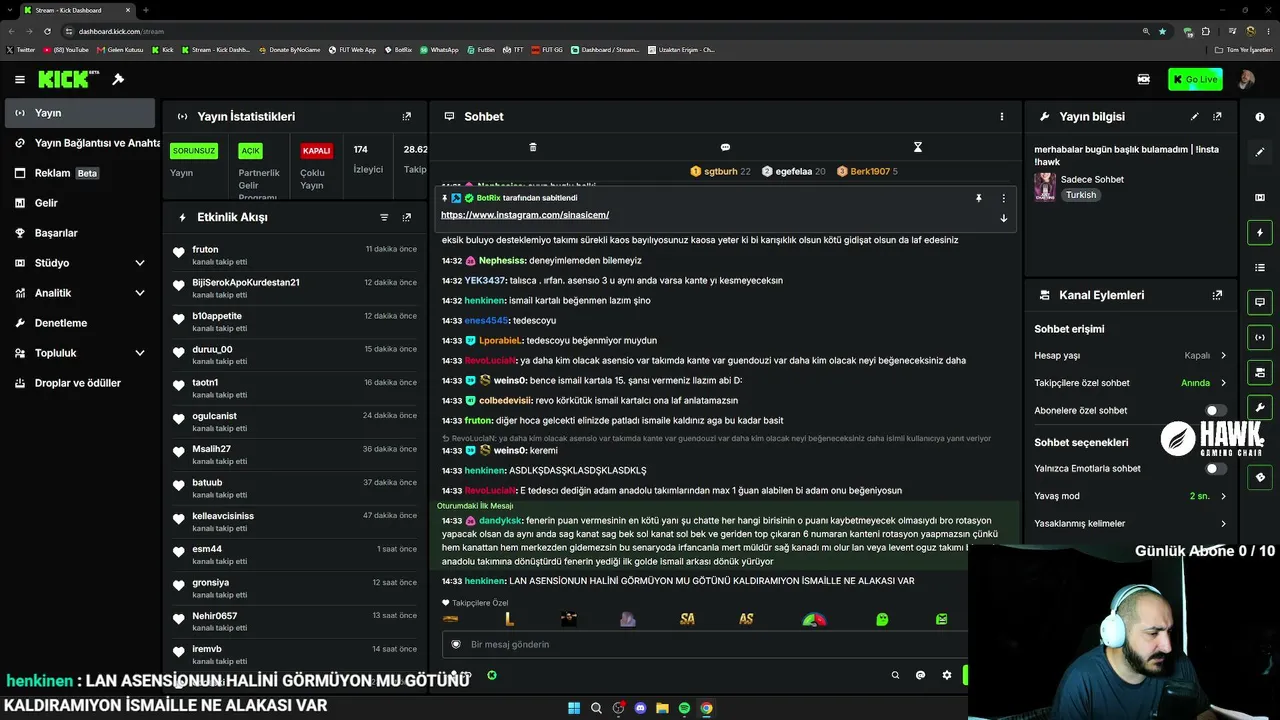Unpin the BotRix pinned message
This screenshot has width=1280, height=720.
[979, 198]
